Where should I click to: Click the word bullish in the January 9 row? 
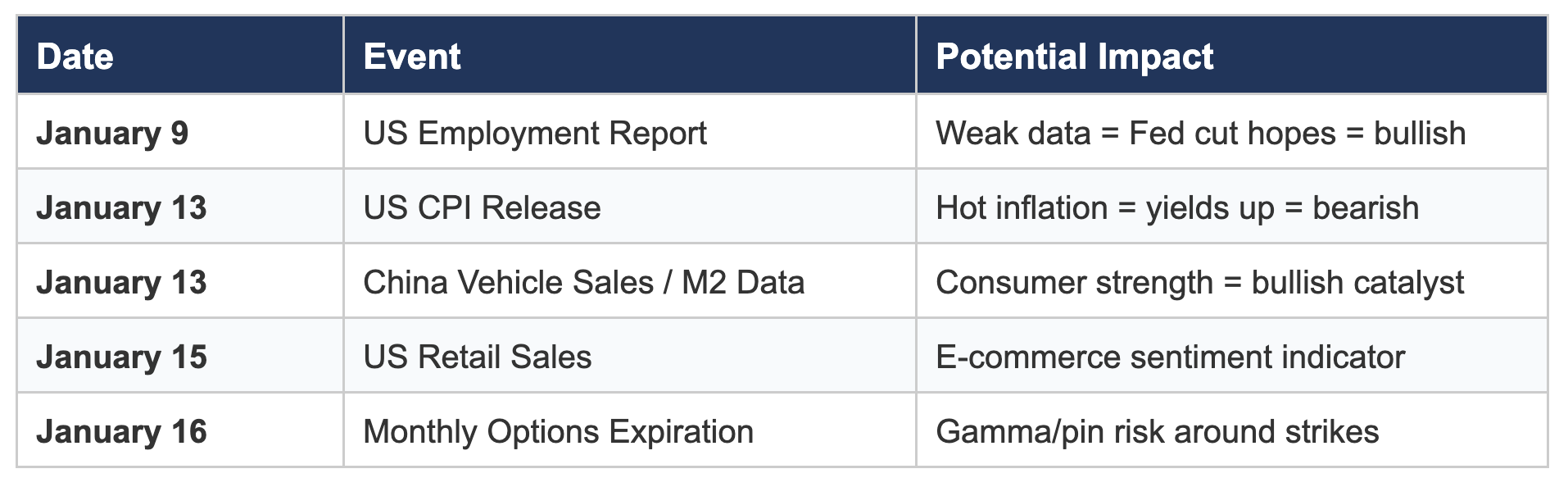click(1420, 133)
